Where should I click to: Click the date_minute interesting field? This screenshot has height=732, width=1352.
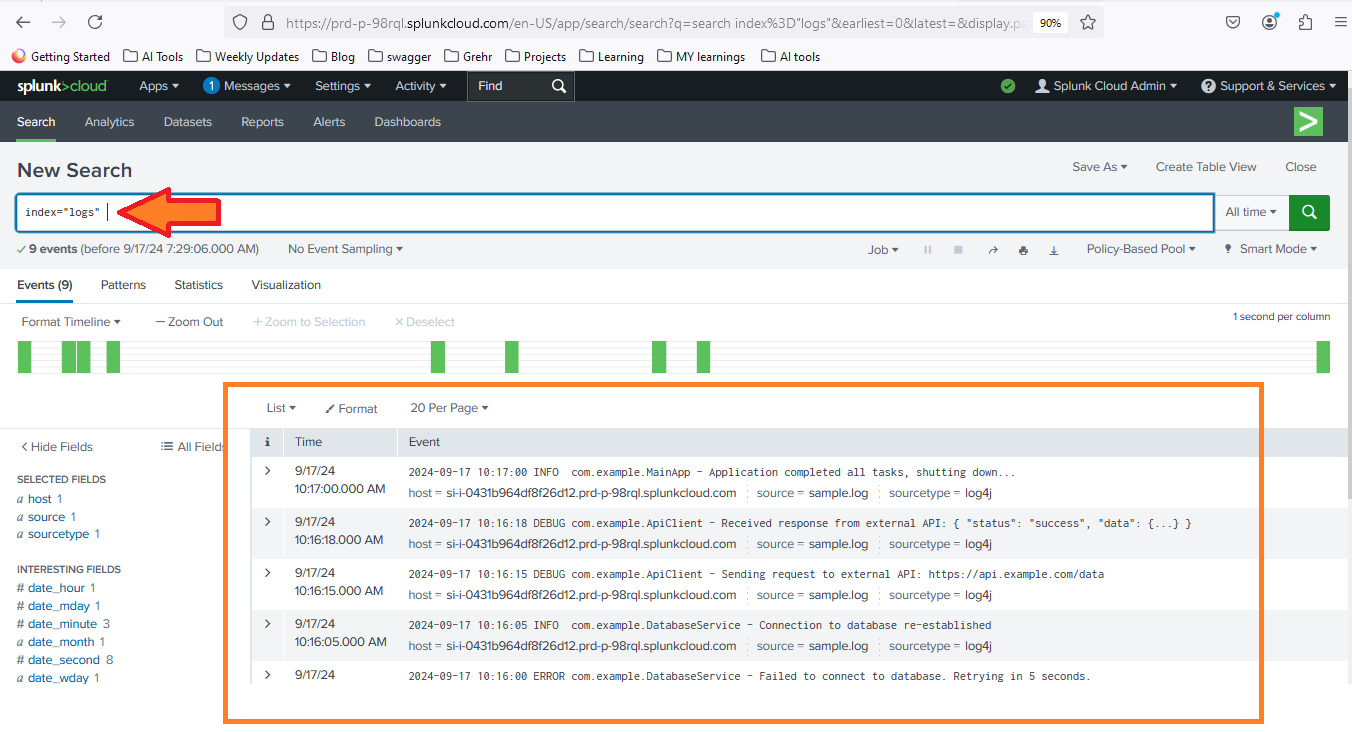pos(63,624)
